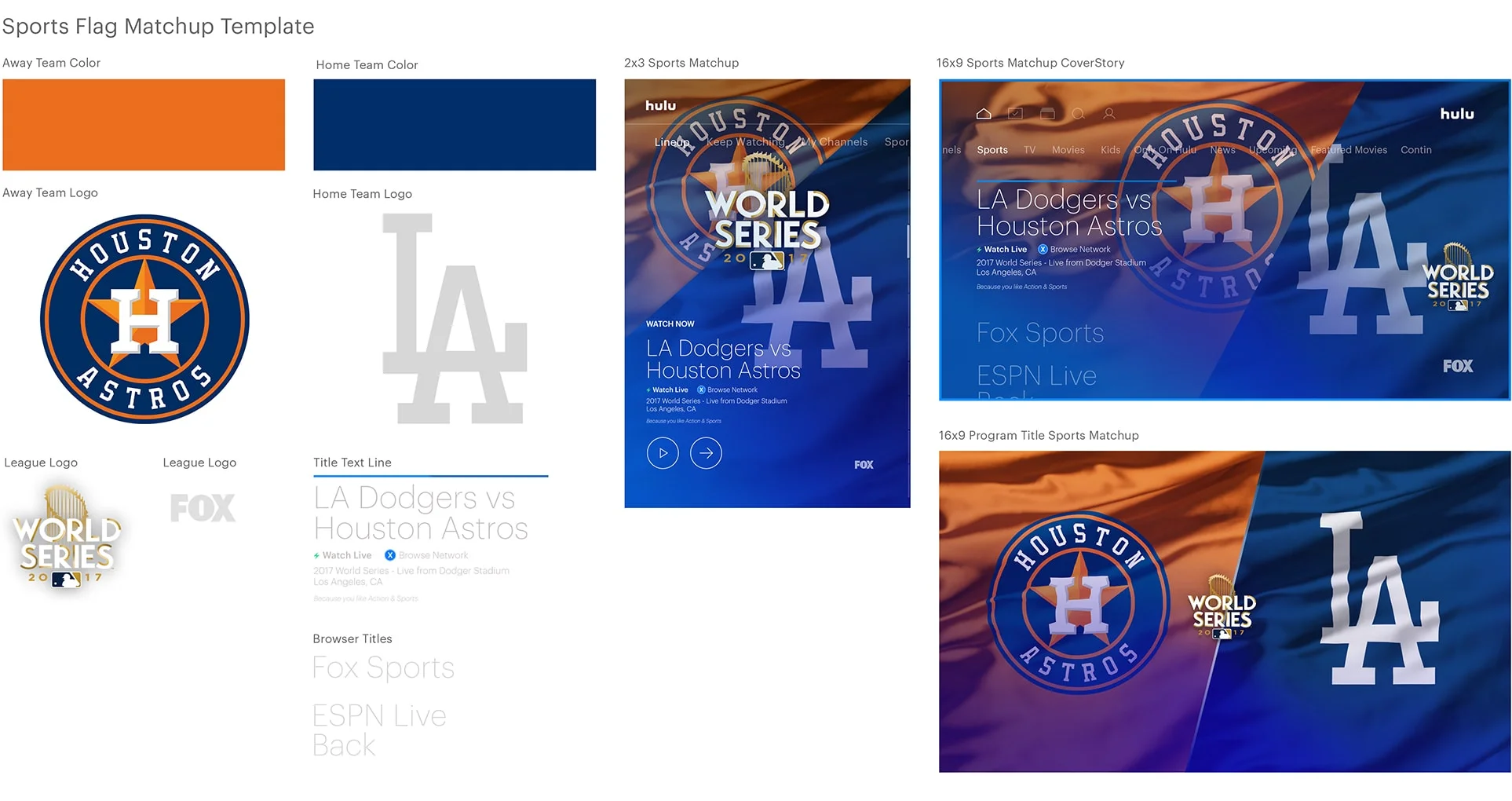This screenshot has height=801, width=1512.
Task: Select the News tab in CoverStory preview
Action: point(1222,150)
